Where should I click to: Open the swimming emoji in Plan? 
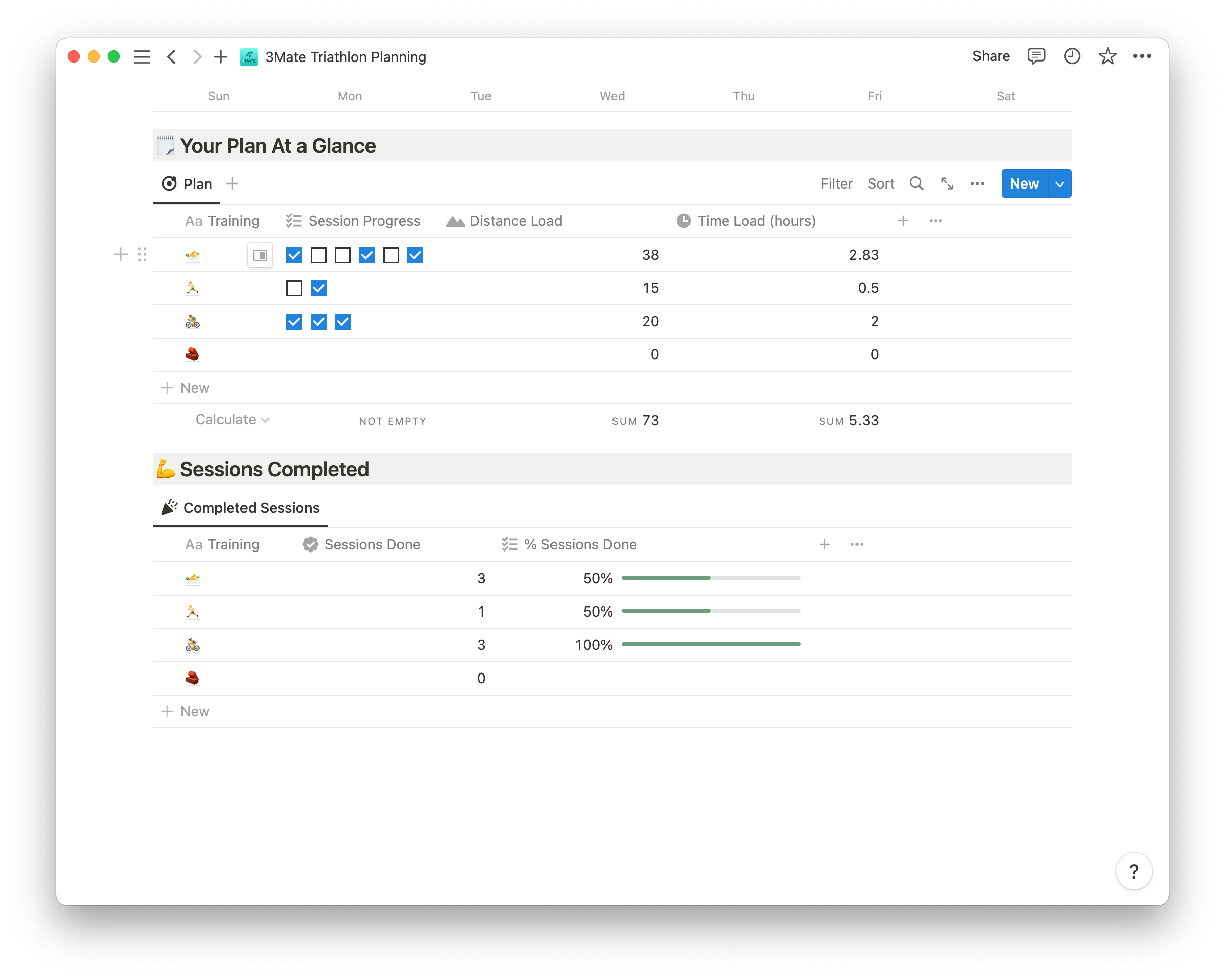tap(193, 255)
